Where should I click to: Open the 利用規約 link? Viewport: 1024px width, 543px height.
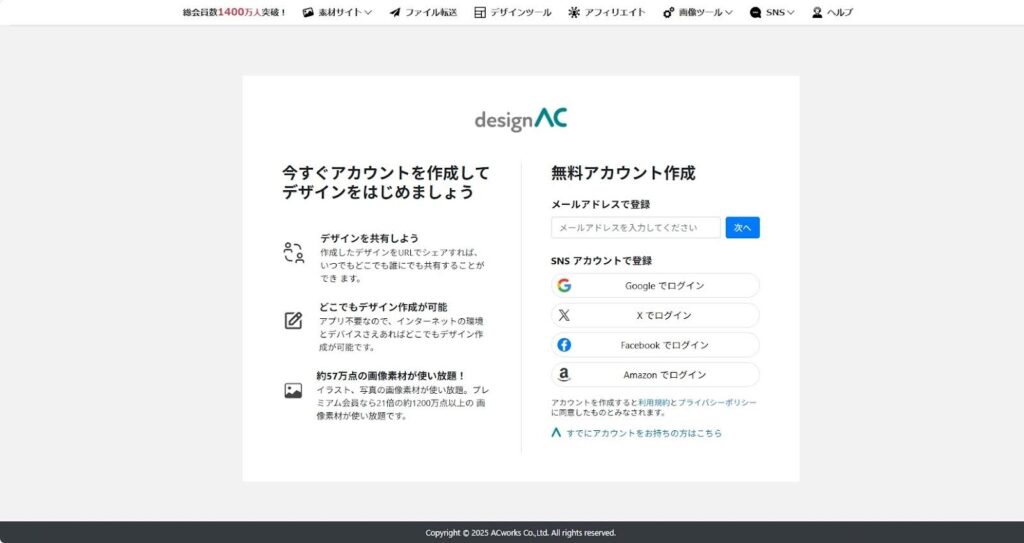pos(653,402)
